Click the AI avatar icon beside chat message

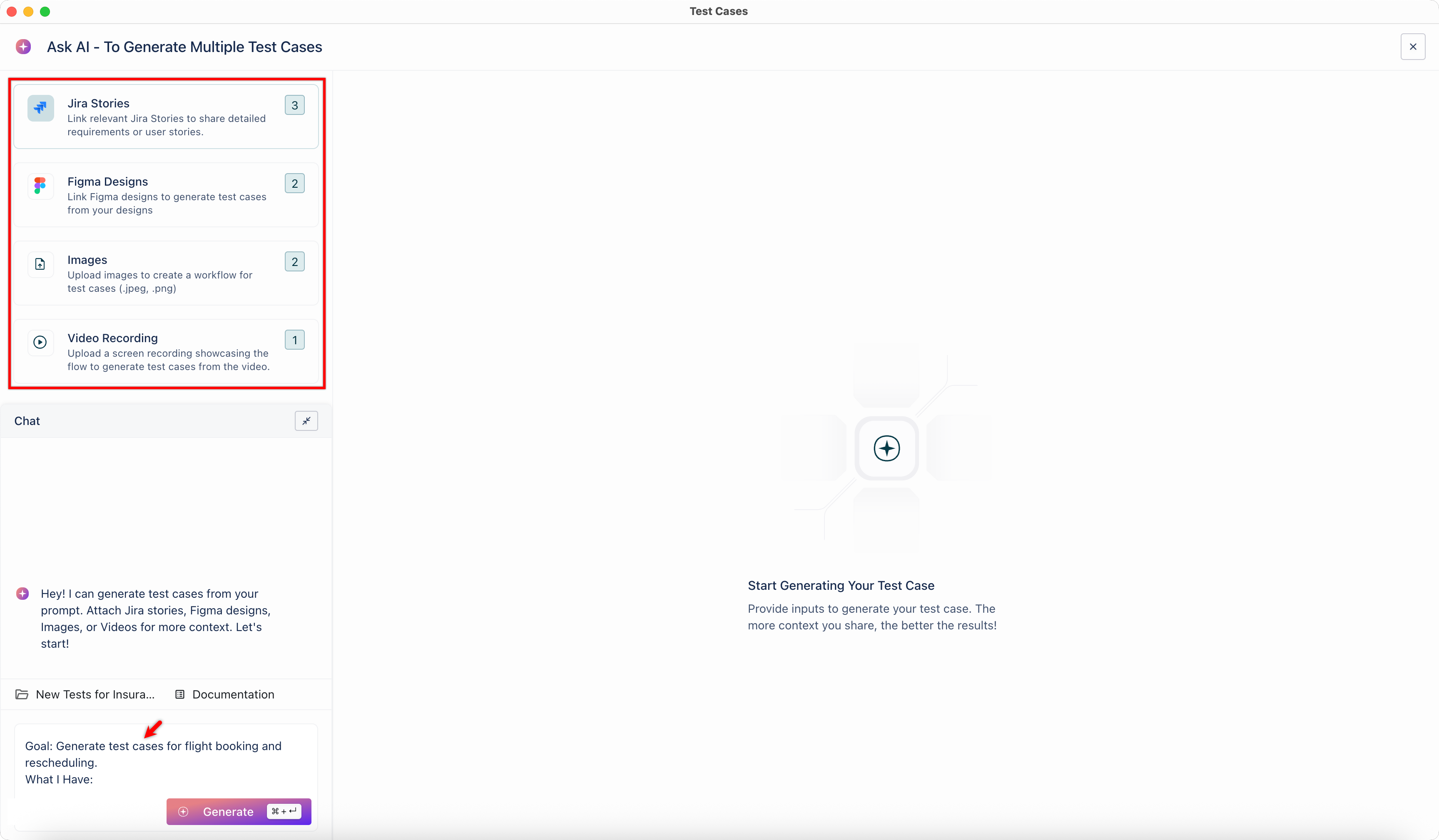pyautogui.click(x=23, y=594)
